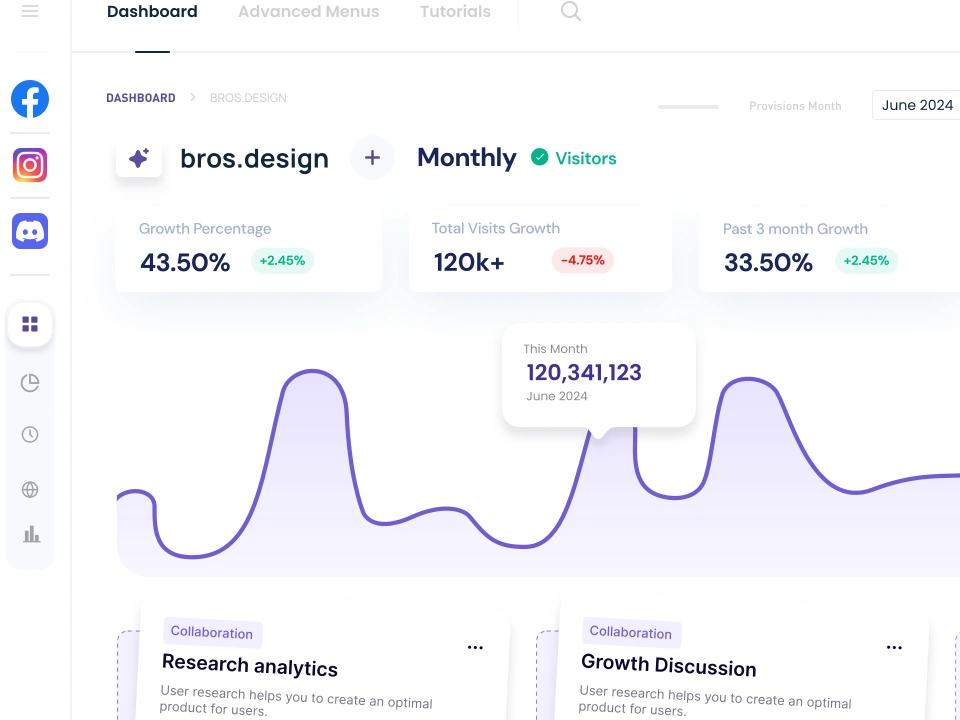Open Research analytics card options menu
Image resolution: width=960 pixels, height=720 pixels.
pos(475,647)
